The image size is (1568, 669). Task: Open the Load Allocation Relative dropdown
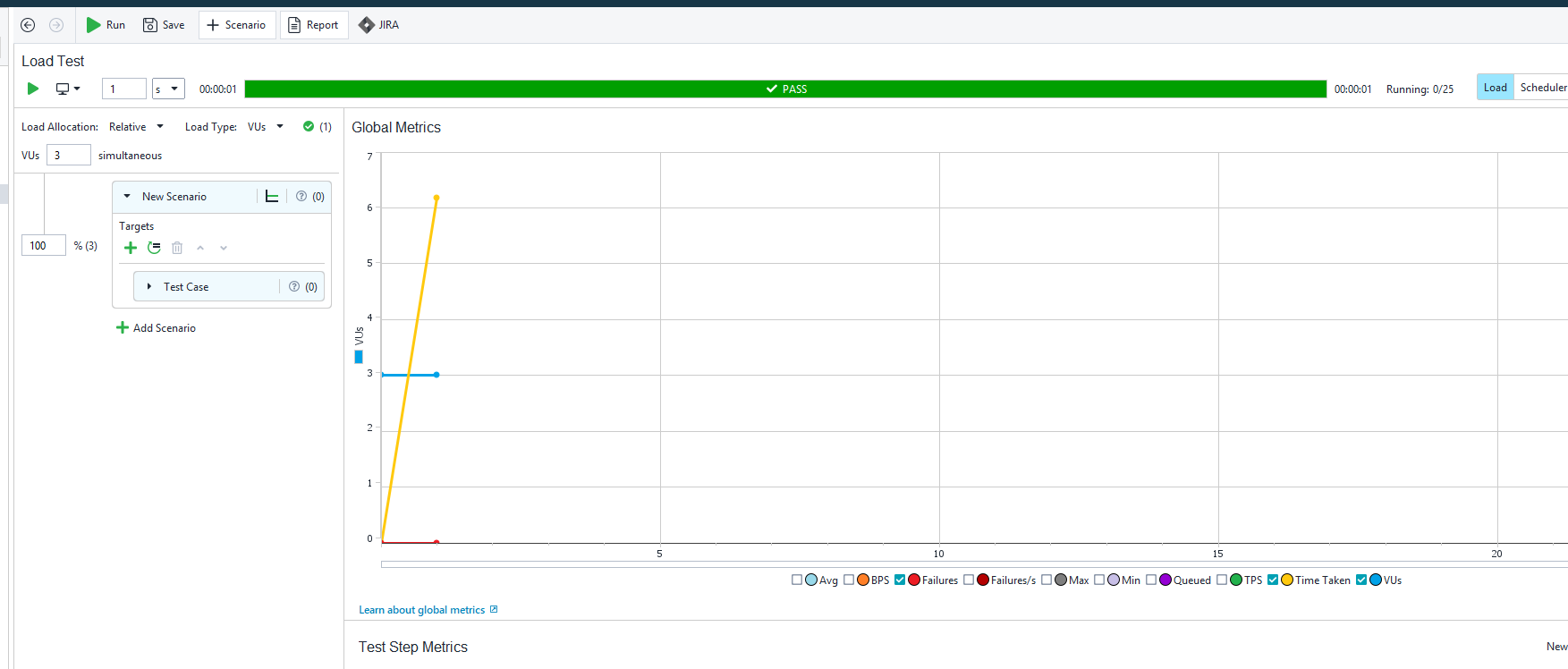(136, 127)
